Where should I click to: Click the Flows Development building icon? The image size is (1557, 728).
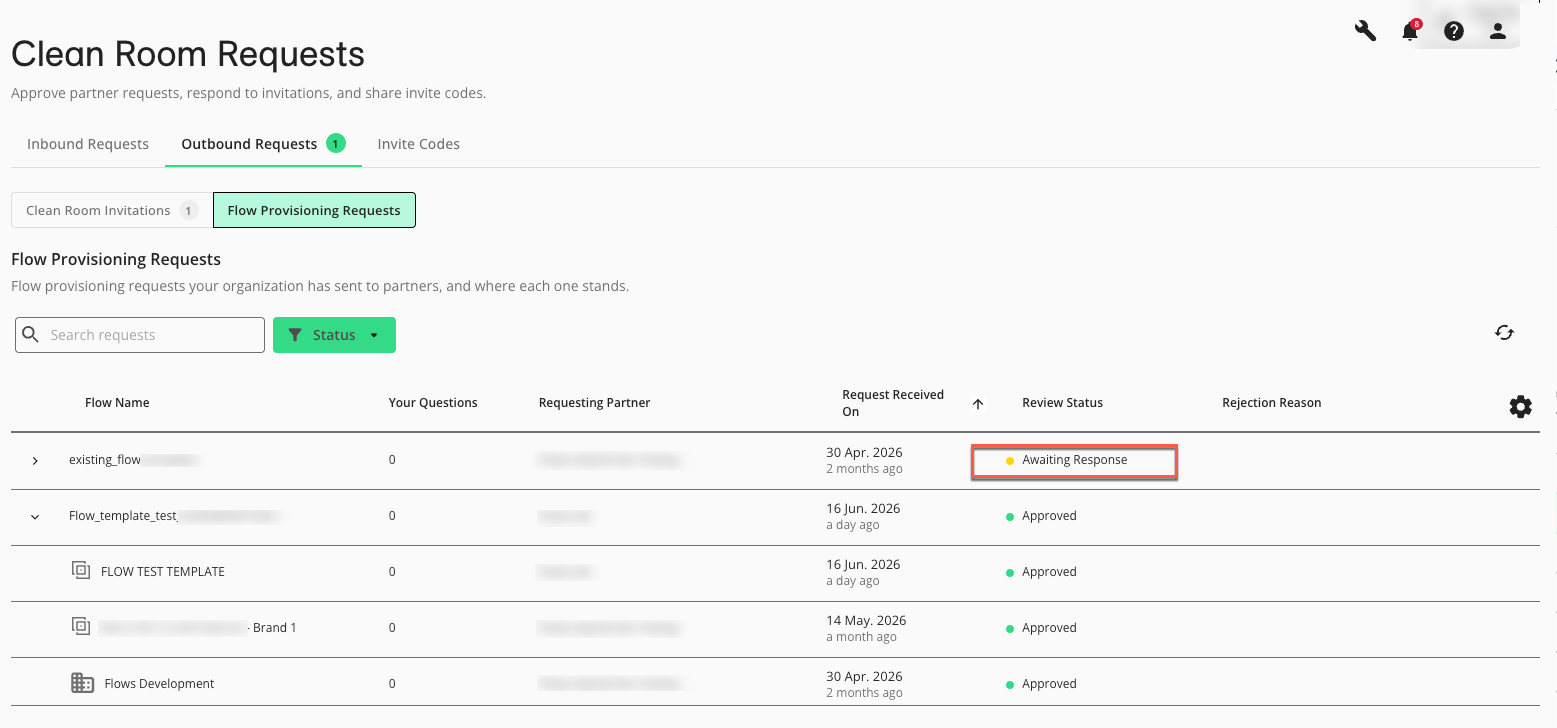[x=83, y=683]
